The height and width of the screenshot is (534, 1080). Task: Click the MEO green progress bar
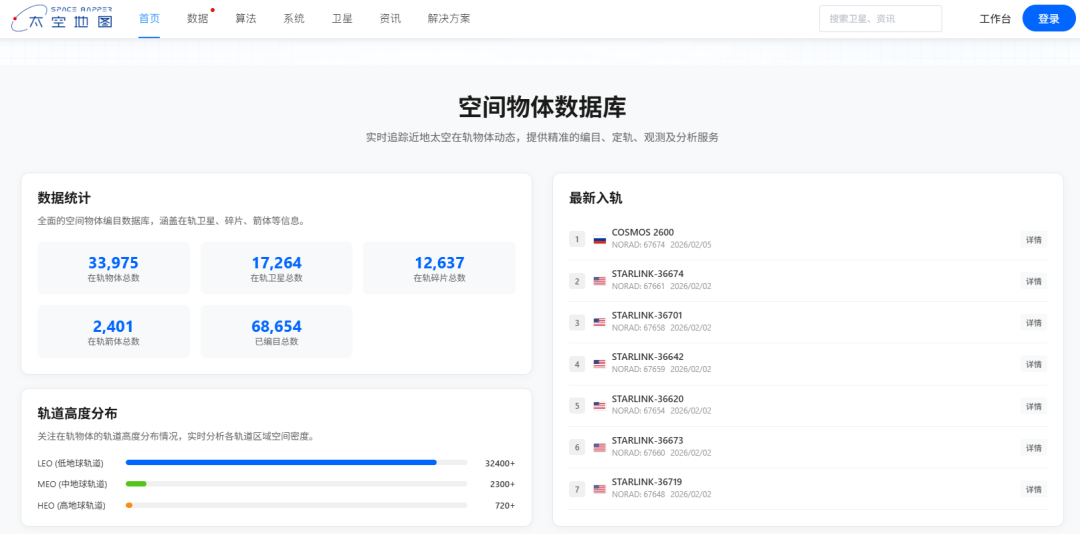click(136, 484)
